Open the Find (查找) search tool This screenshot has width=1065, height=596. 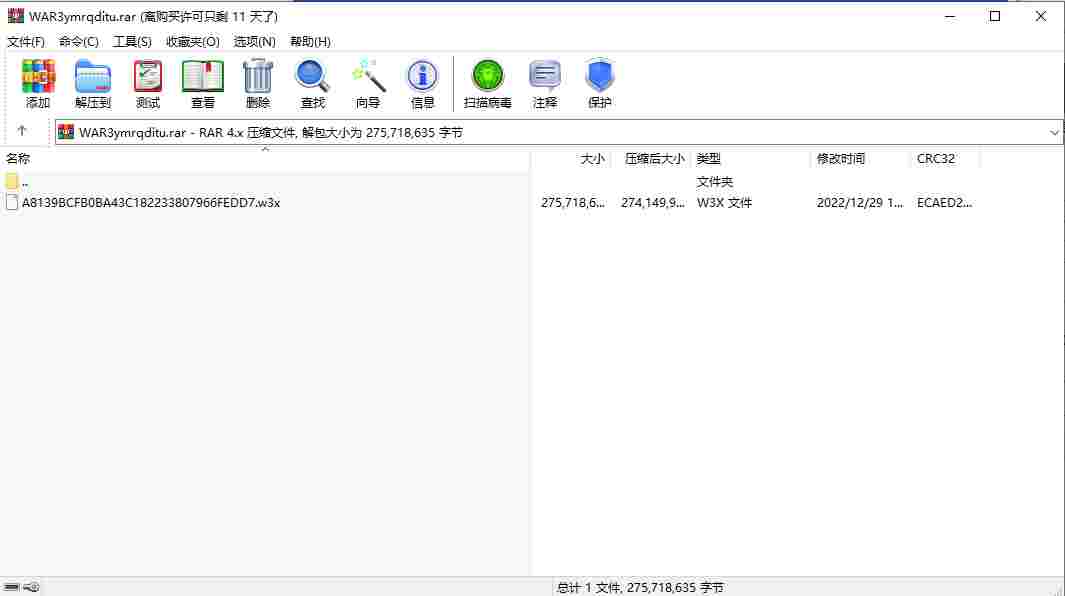coord(312,83)
